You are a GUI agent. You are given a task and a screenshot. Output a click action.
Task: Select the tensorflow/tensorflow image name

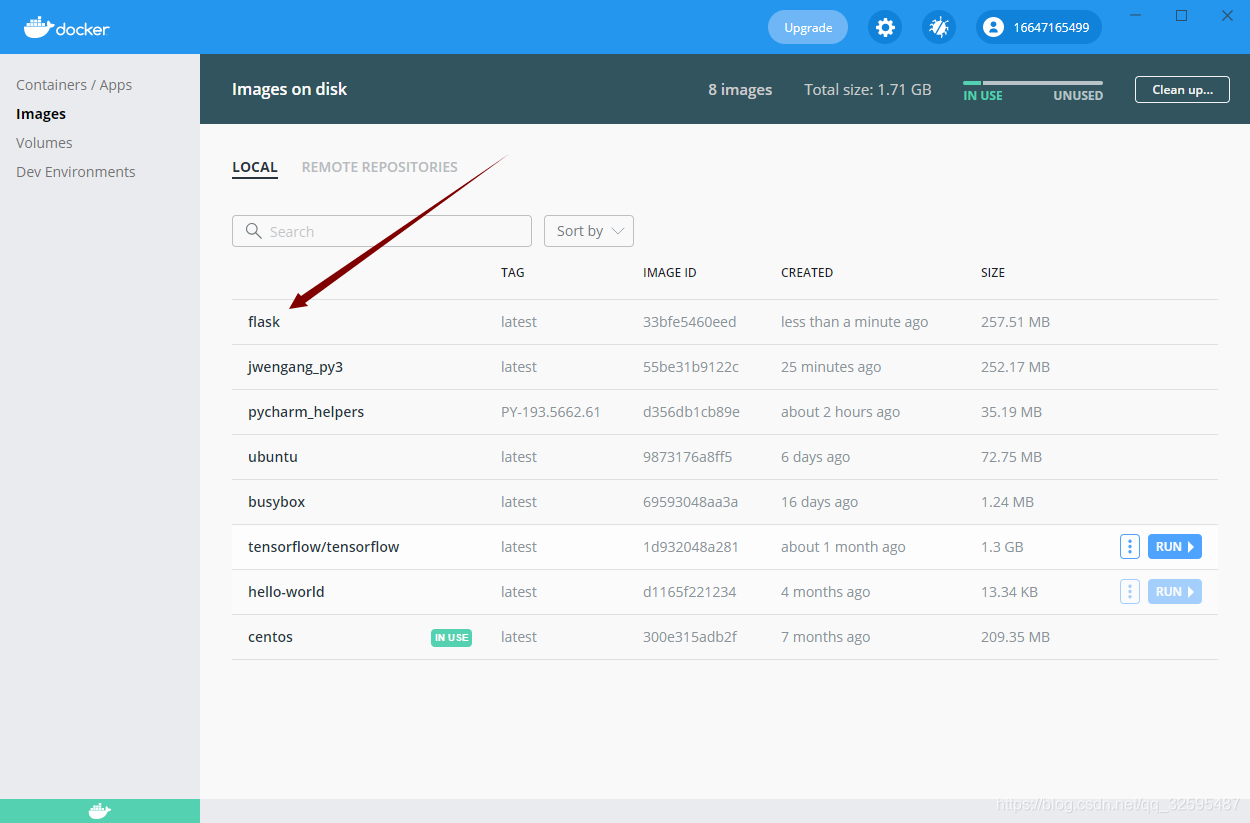tap(324, 547)
